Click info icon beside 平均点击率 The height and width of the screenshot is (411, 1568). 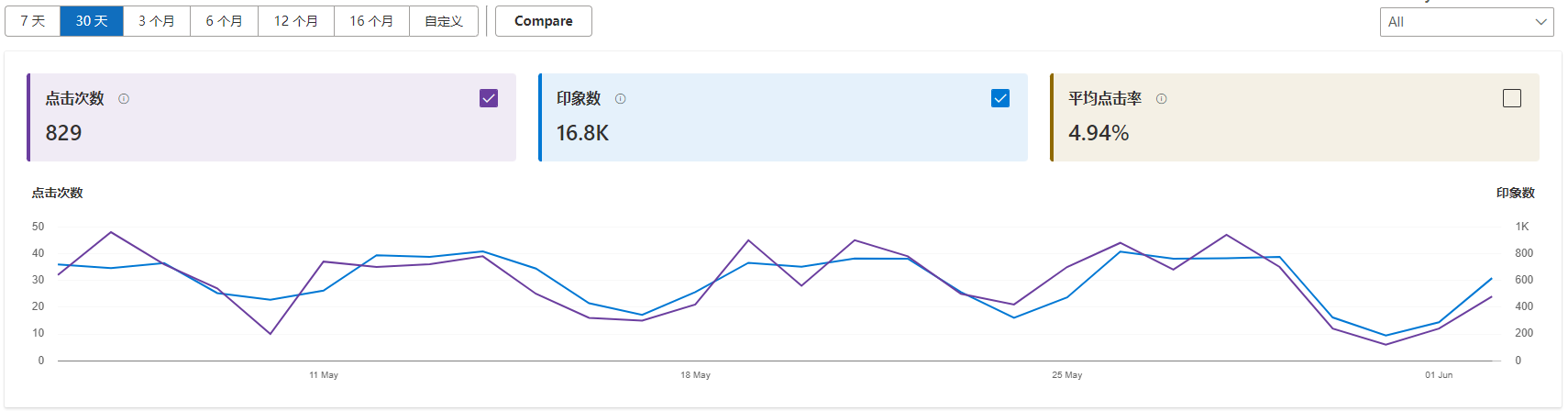click(1162, 99)
